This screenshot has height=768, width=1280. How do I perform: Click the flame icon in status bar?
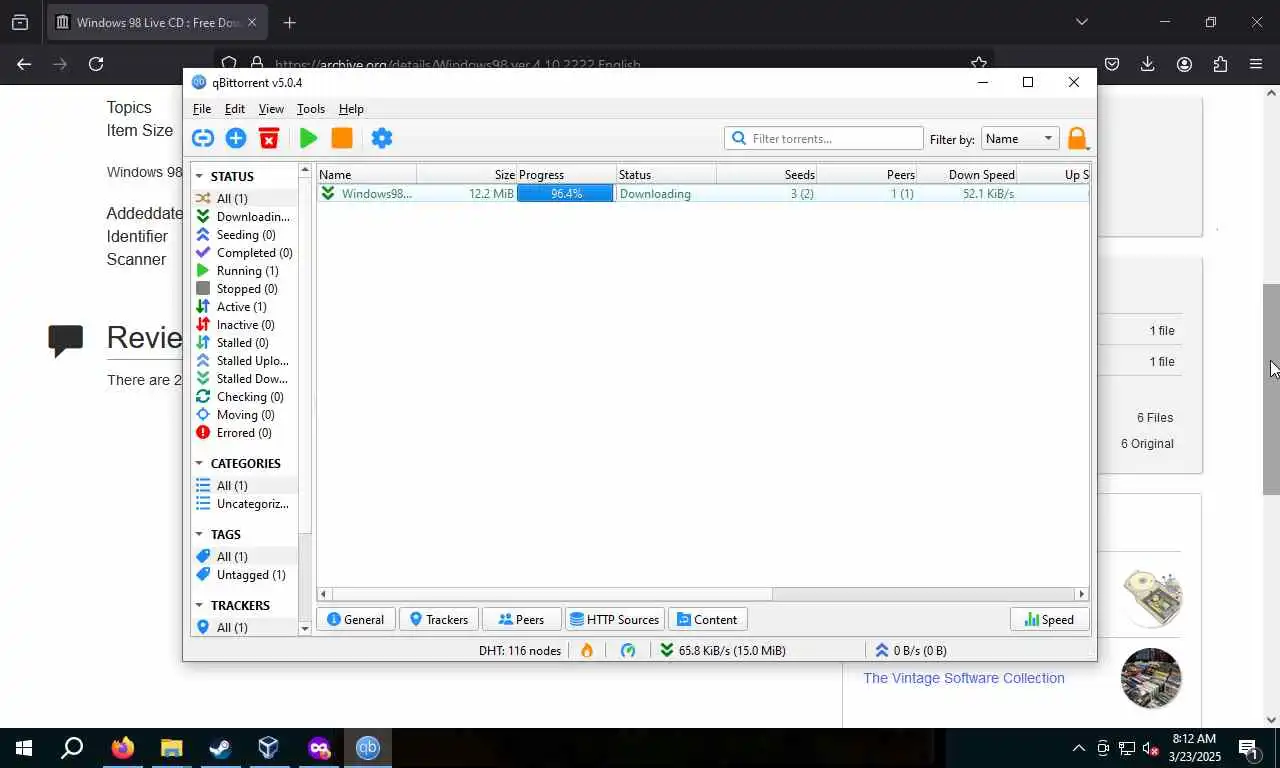click(587, 650)
